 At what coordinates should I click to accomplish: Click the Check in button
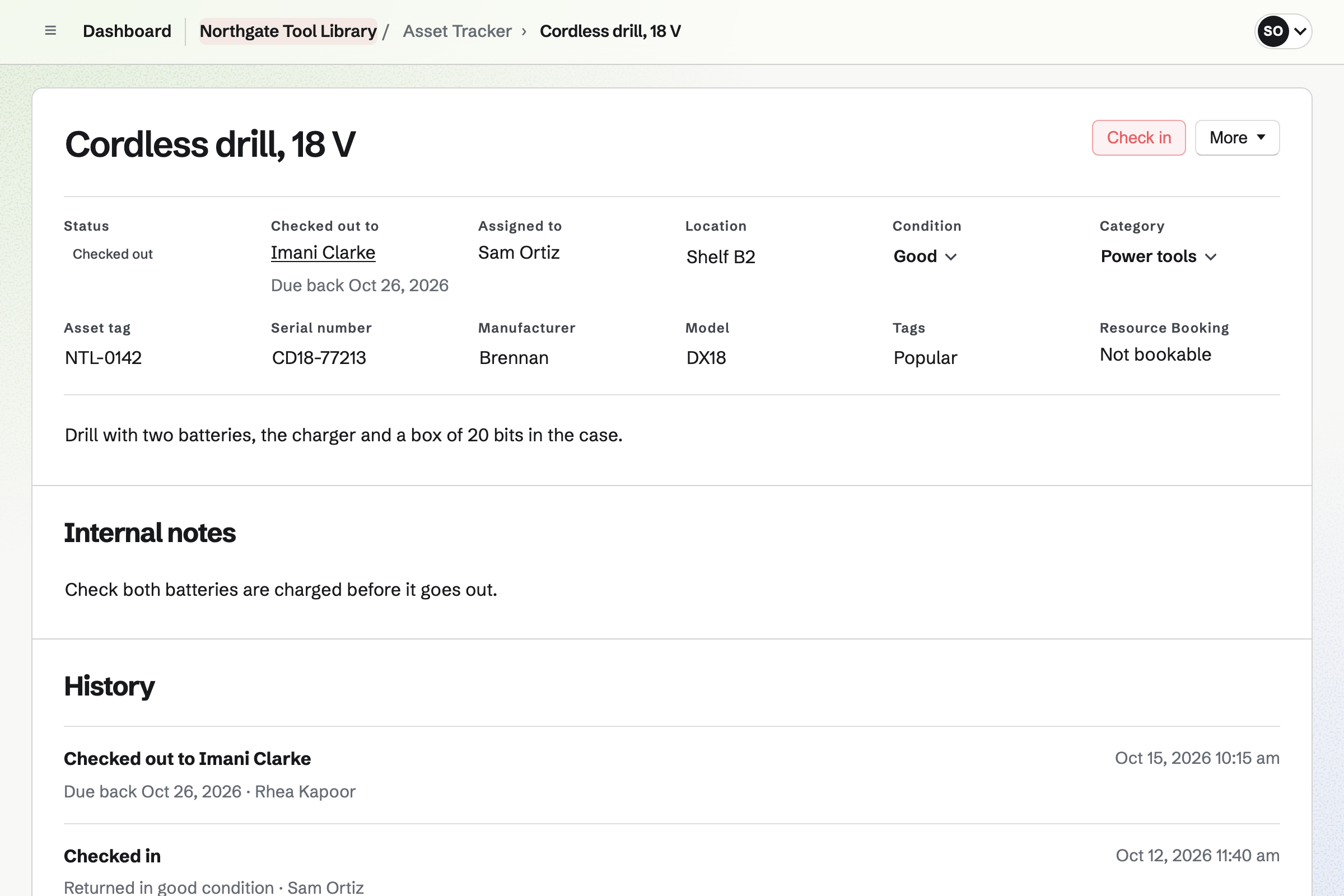tap(1138, 138)
